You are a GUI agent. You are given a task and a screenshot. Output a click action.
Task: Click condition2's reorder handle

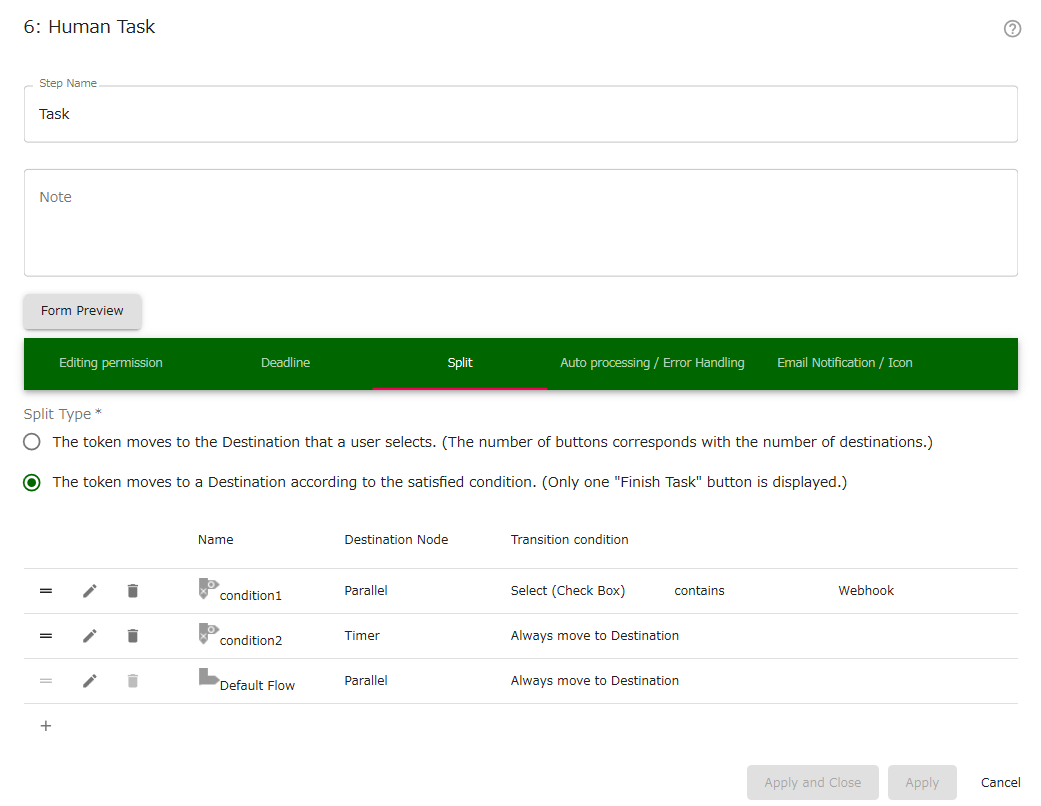click(x=45, y=635)
